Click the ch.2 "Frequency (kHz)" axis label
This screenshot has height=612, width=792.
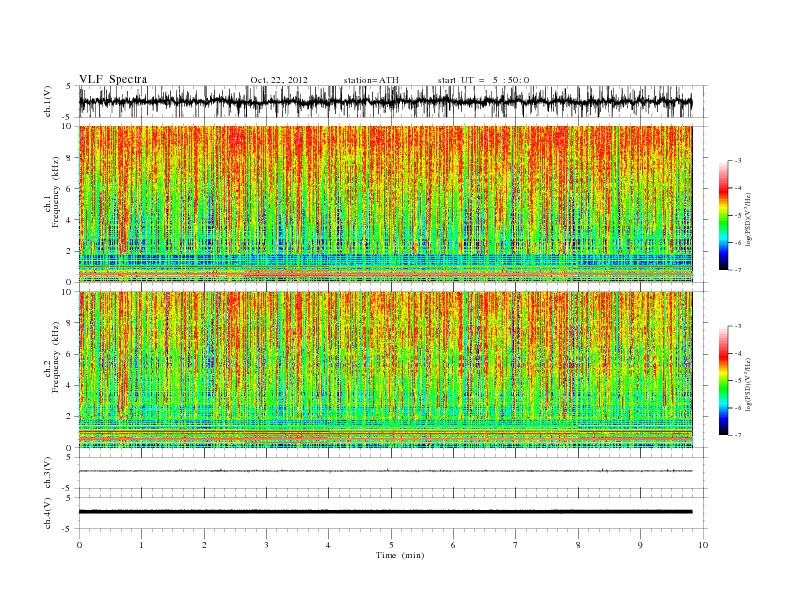click(55, 357)
